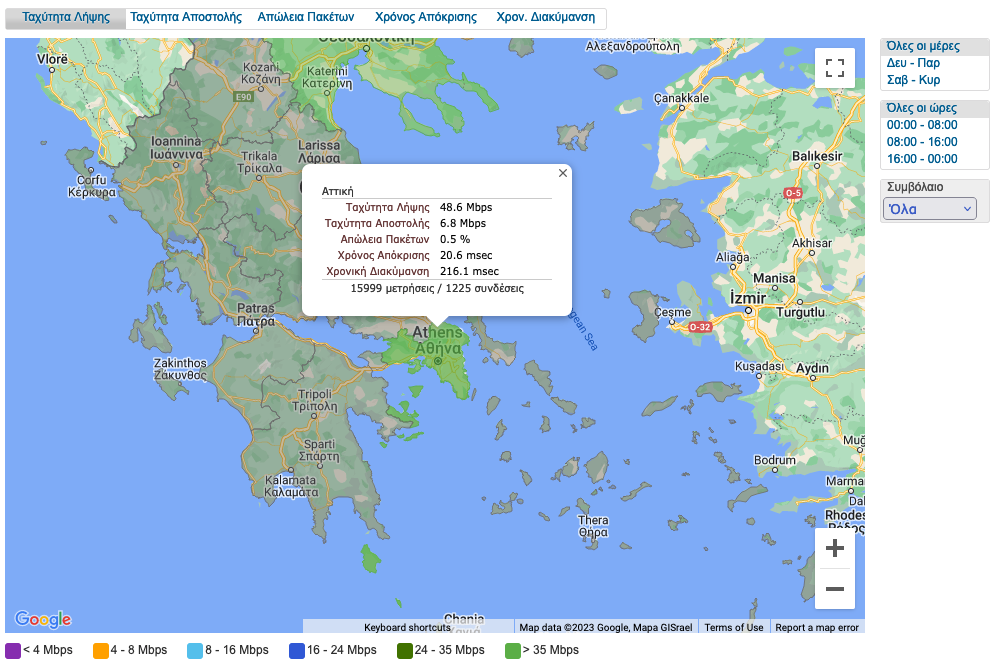Click the E90 road shield near Kozani
The width and height of the screenshot is (997, 664).
244,97
